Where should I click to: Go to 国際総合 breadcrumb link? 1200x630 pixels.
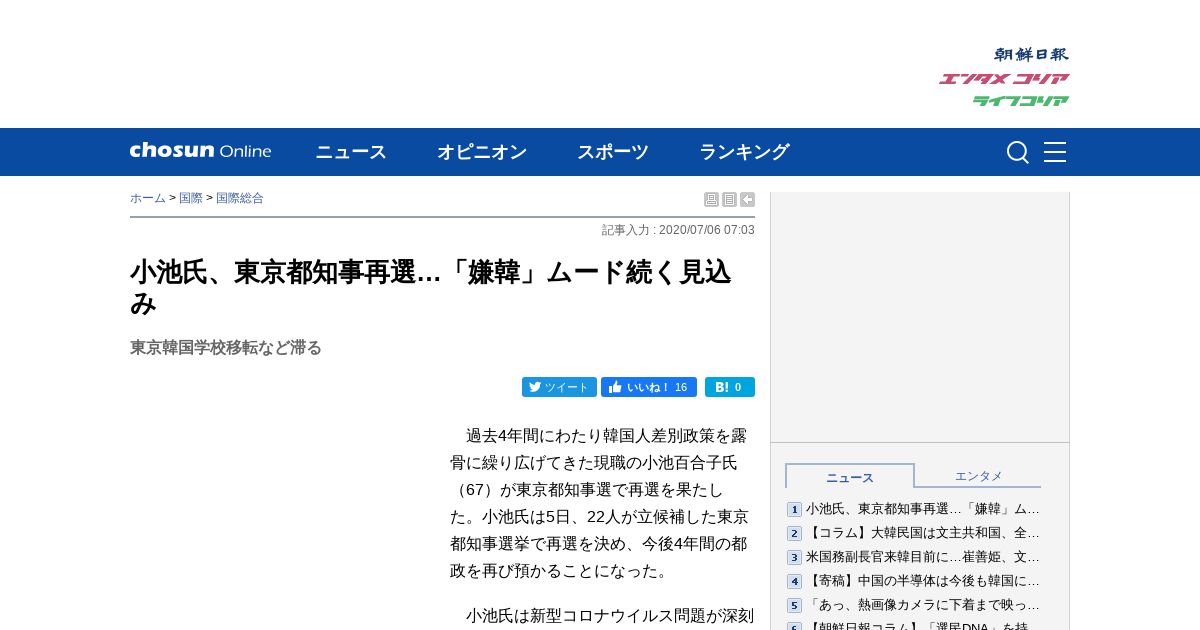[240, 198]
